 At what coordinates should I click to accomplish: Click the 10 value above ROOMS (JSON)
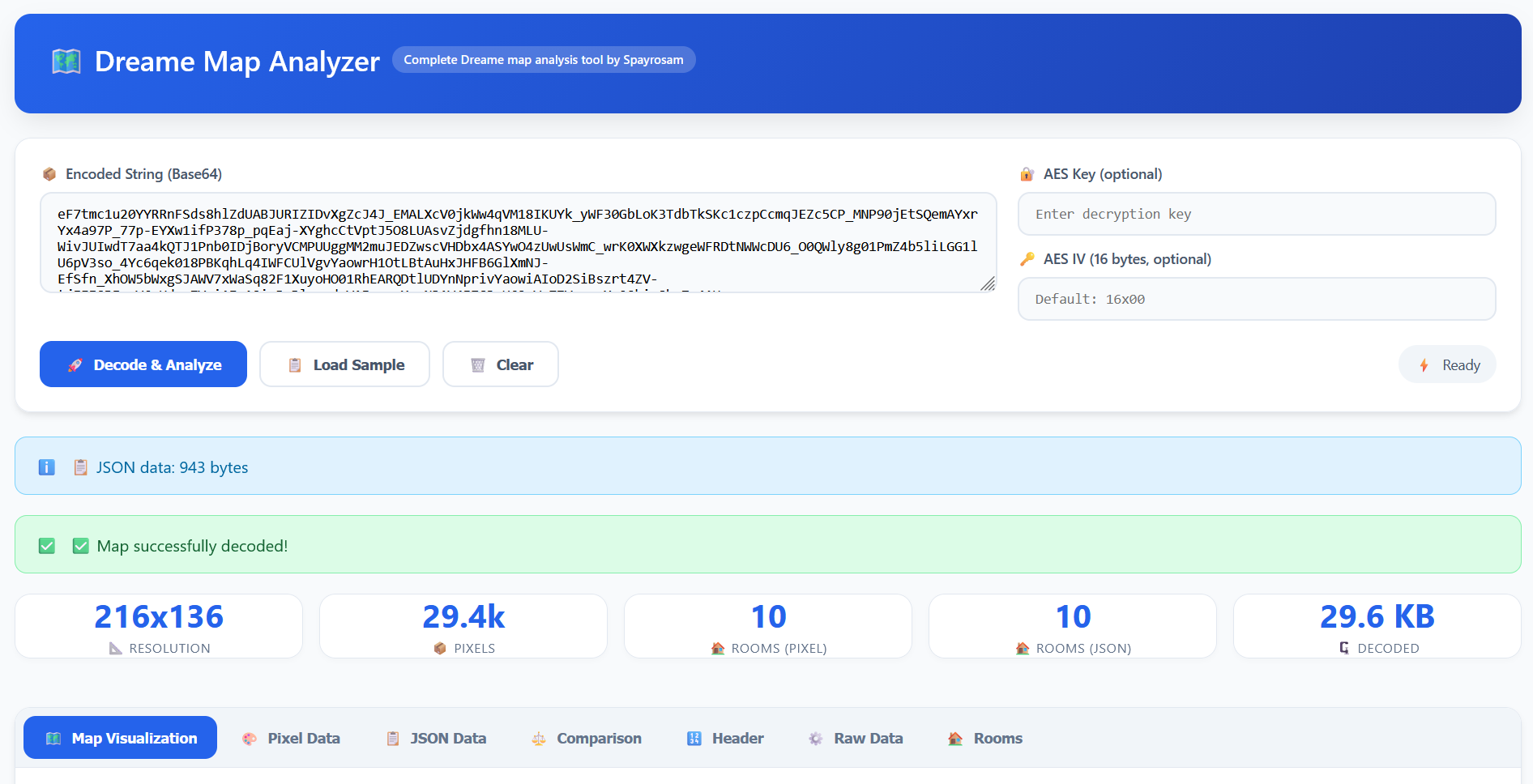1073,617
